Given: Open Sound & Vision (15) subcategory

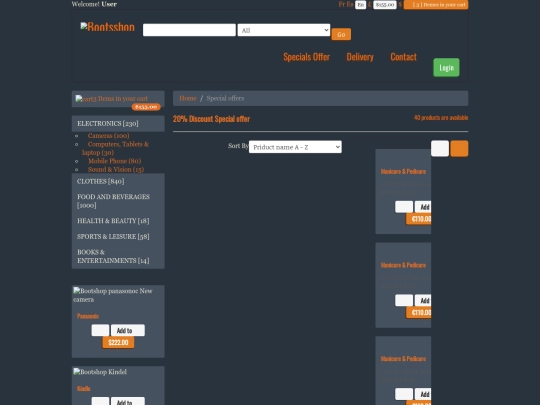Looking at the screenshot, I should 116,169.
